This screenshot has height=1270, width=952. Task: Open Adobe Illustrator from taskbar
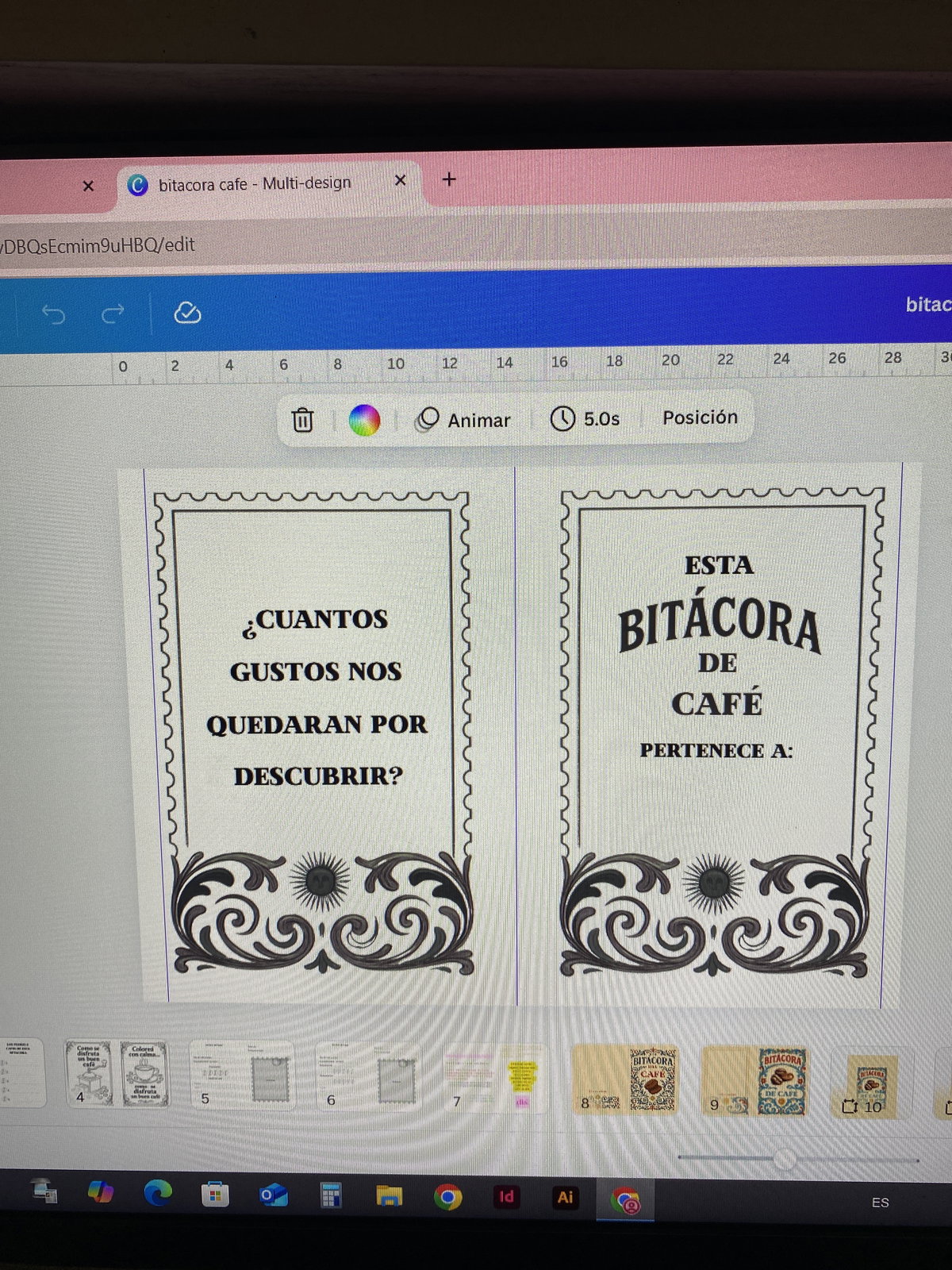coord(565,1196)
